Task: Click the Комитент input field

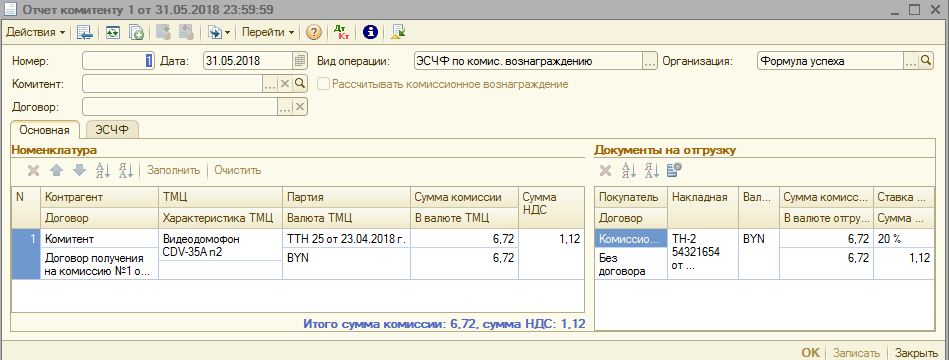Action: [x=172, y=83]
